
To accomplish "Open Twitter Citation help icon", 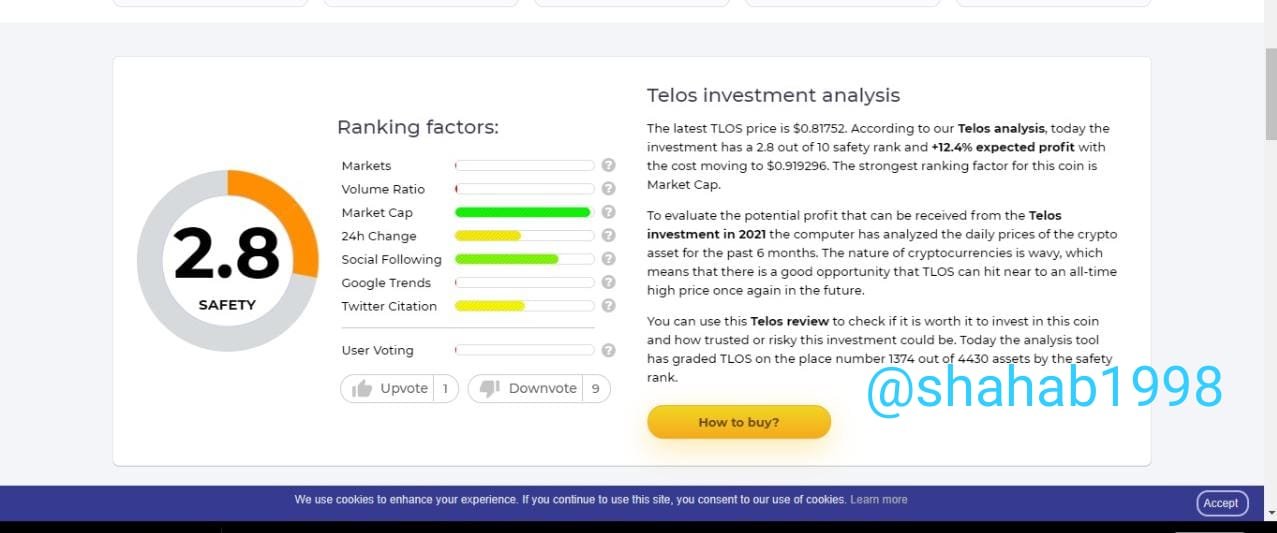I will tap(608, 306).
